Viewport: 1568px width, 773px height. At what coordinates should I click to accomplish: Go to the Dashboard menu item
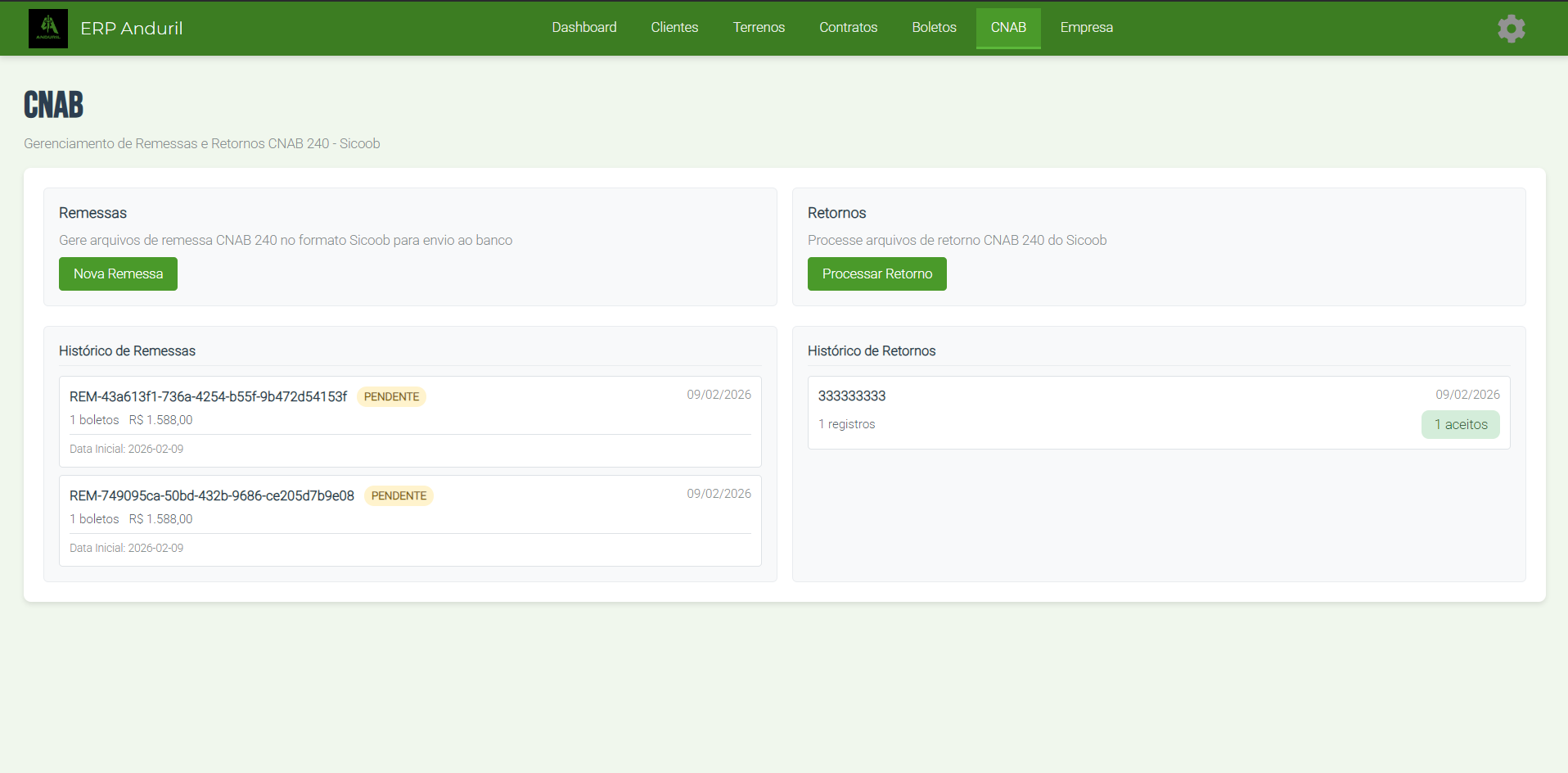583,28
